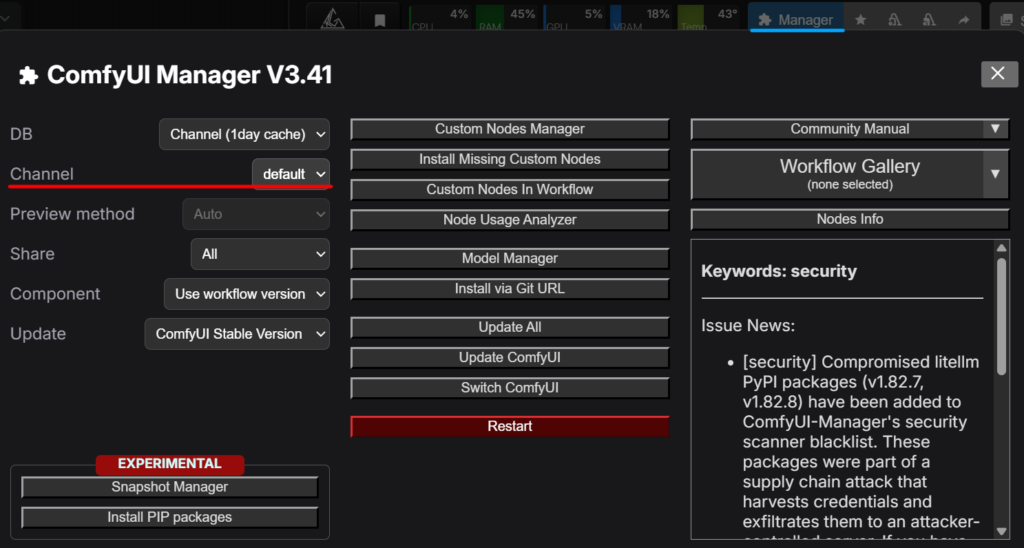Expand the Workflow Gallery dropdown arrow
Image resolution: width=1024 pixels, height=548 pixels.
point(995,174)
